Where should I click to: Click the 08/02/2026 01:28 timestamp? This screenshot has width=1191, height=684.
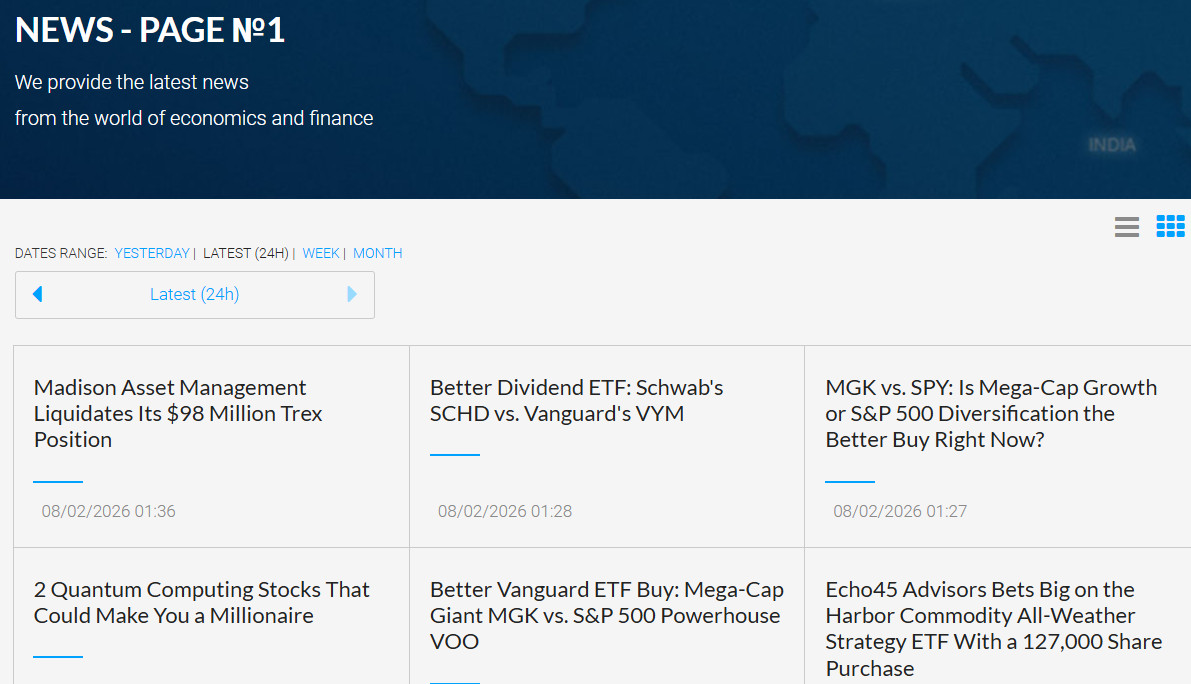coord(504,511)
